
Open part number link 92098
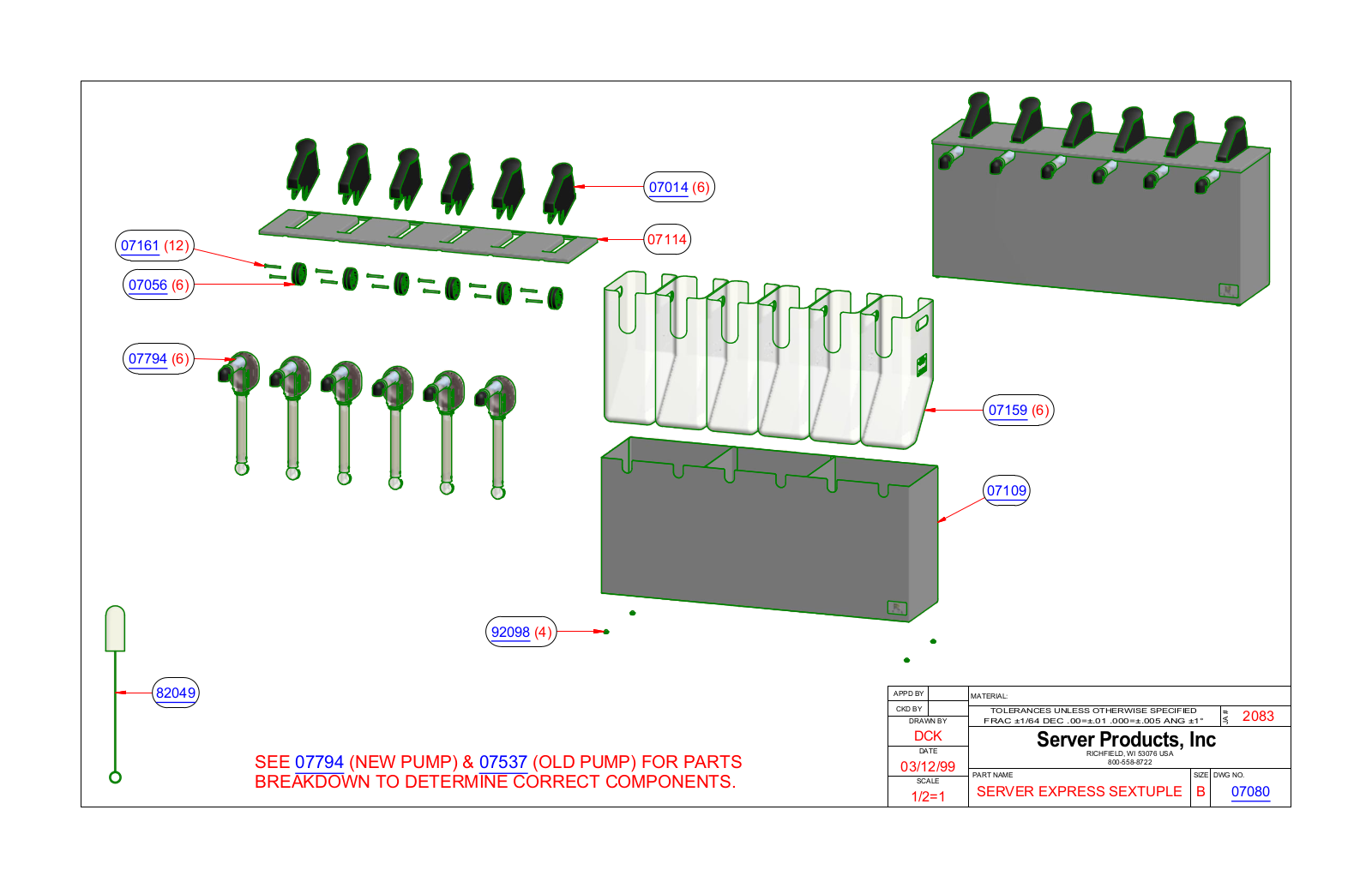click(510, 633)
